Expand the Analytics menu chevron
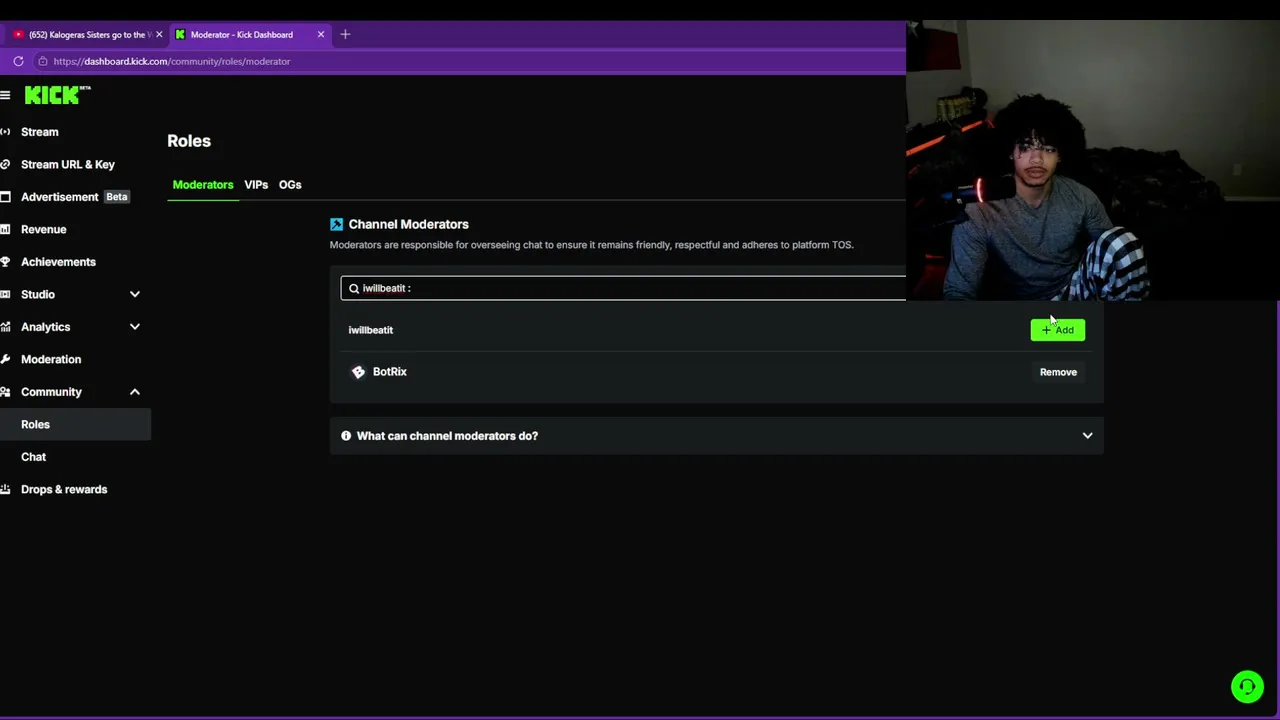Viewport: 1280px width, 720px height. point(134,327)
